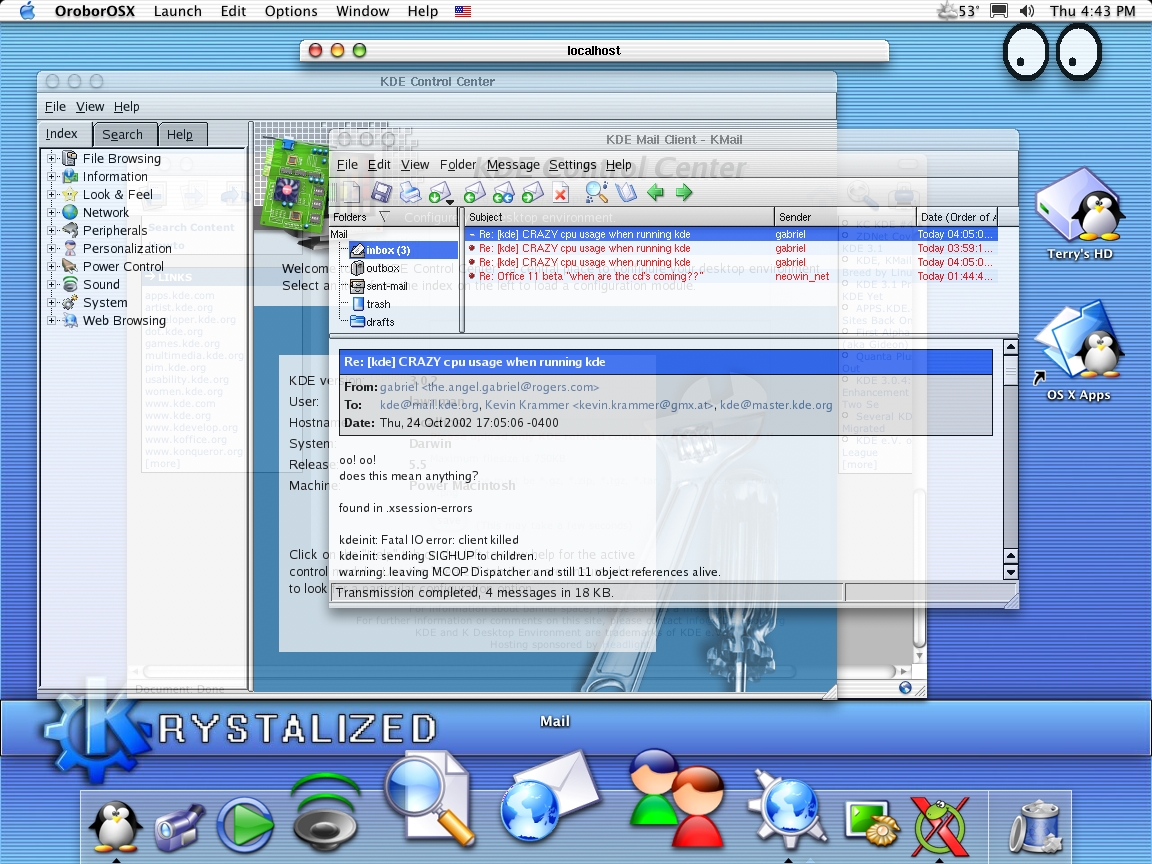Open the Tux penguin icon in the dock
The width and height of the screenshot is (1152, 864).
tap(115, 826)
